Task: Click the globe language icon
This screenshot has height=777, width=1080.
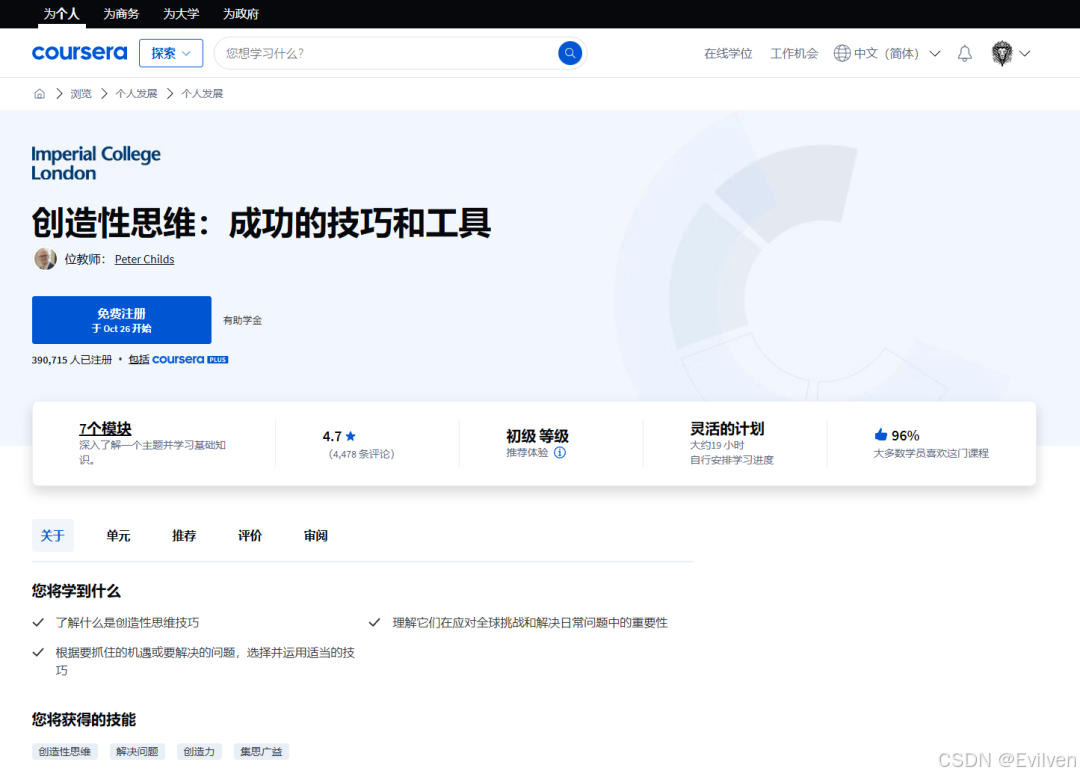Action: (842, 53)
